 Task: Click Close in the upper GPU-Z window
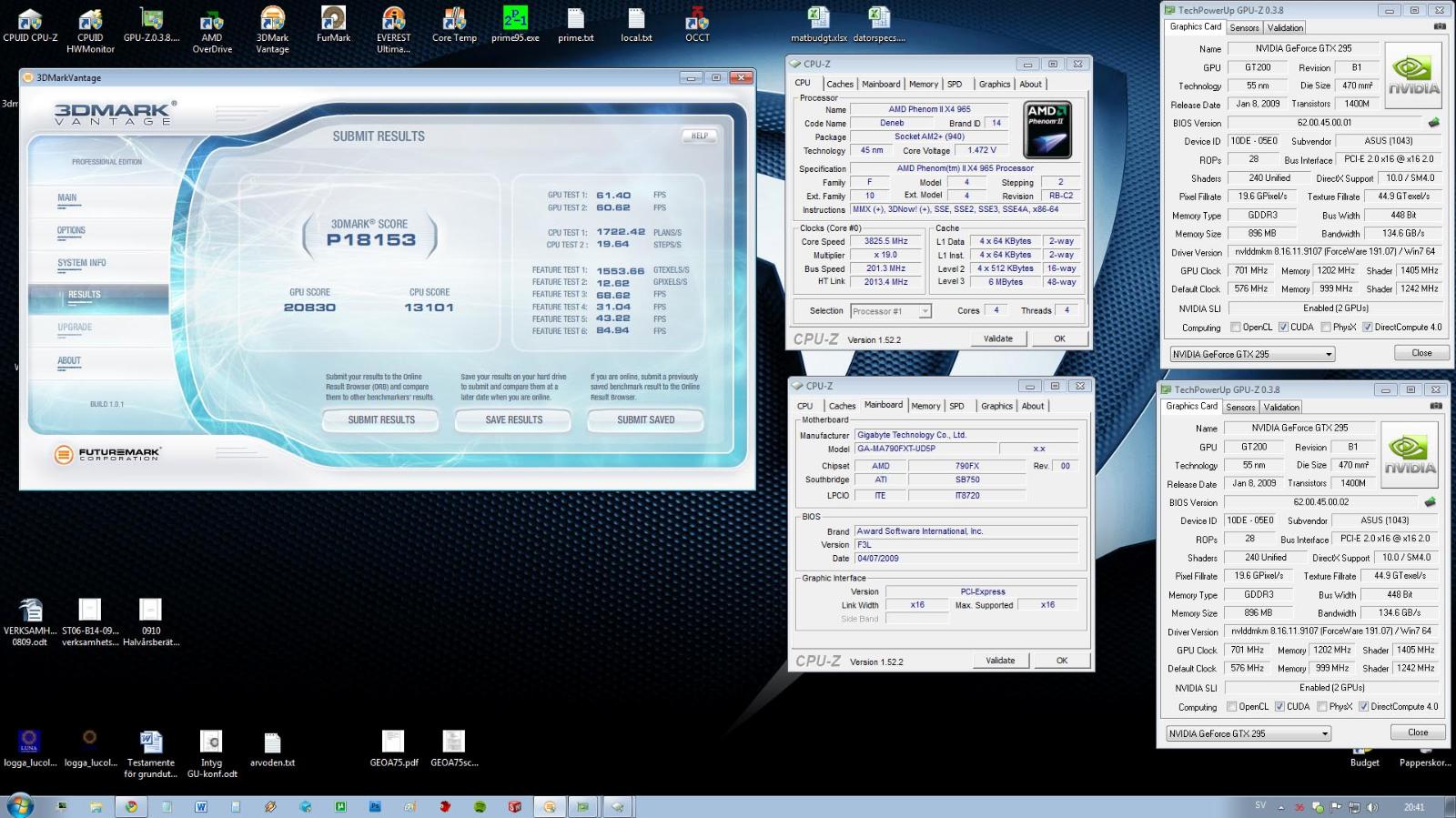coord(1421,353)
